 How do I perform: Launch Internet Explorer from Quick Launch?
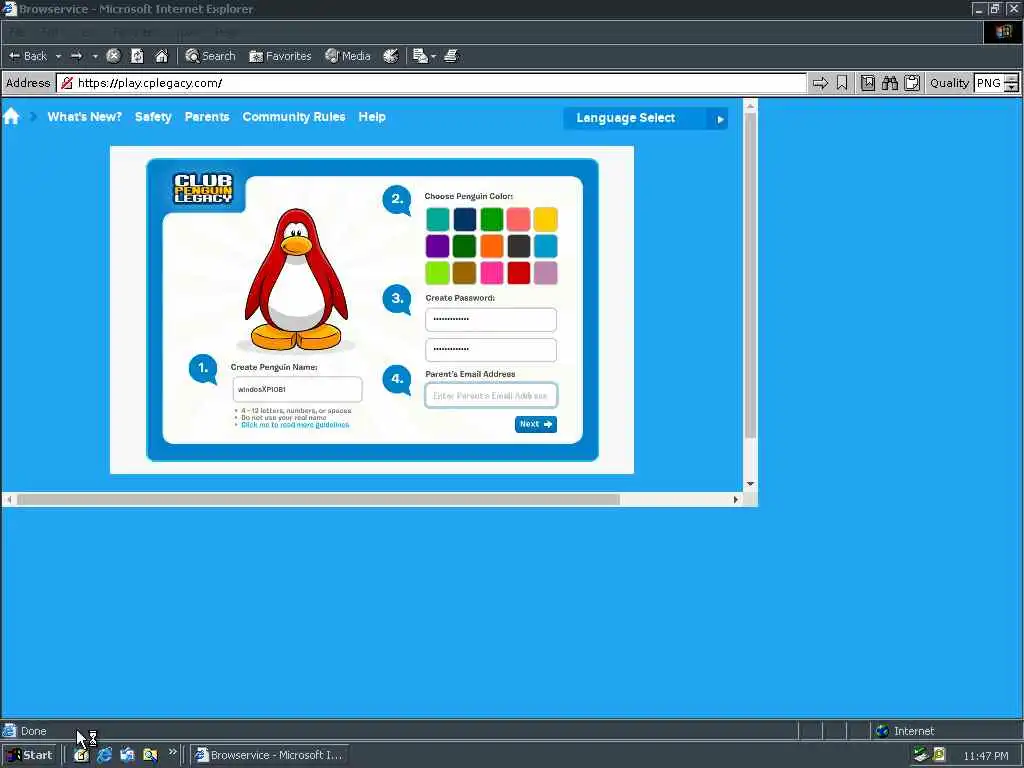coord(104,755)
